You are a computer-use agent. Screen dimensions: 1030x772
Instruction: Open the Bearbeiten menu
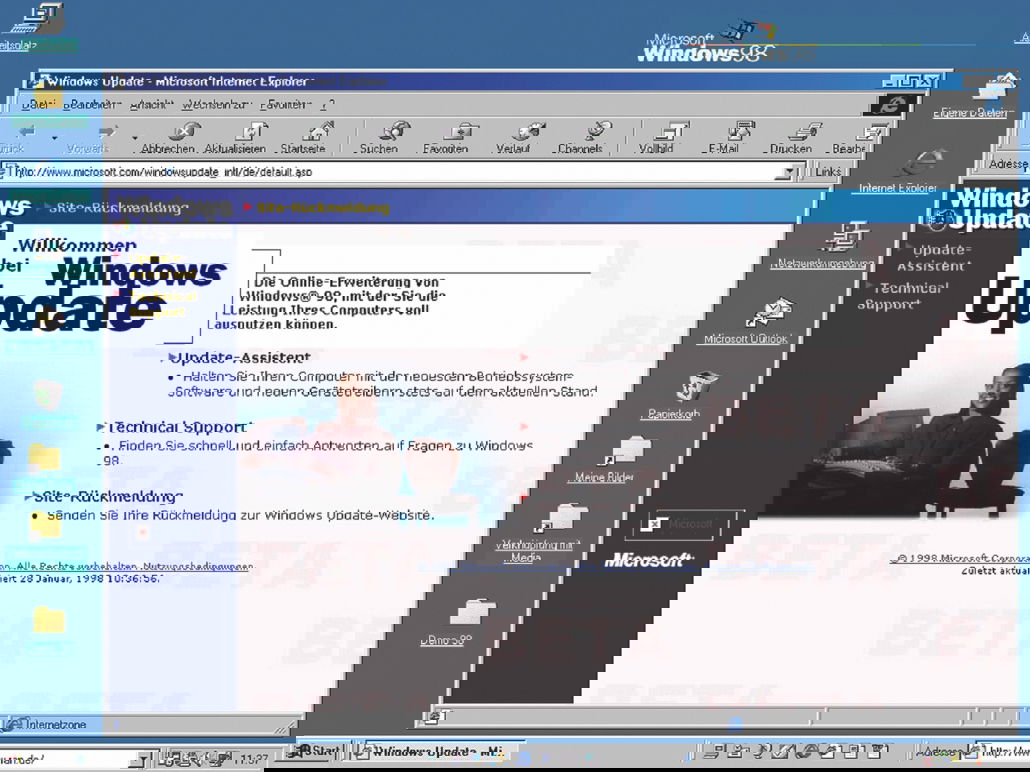(x=92, y=104)
